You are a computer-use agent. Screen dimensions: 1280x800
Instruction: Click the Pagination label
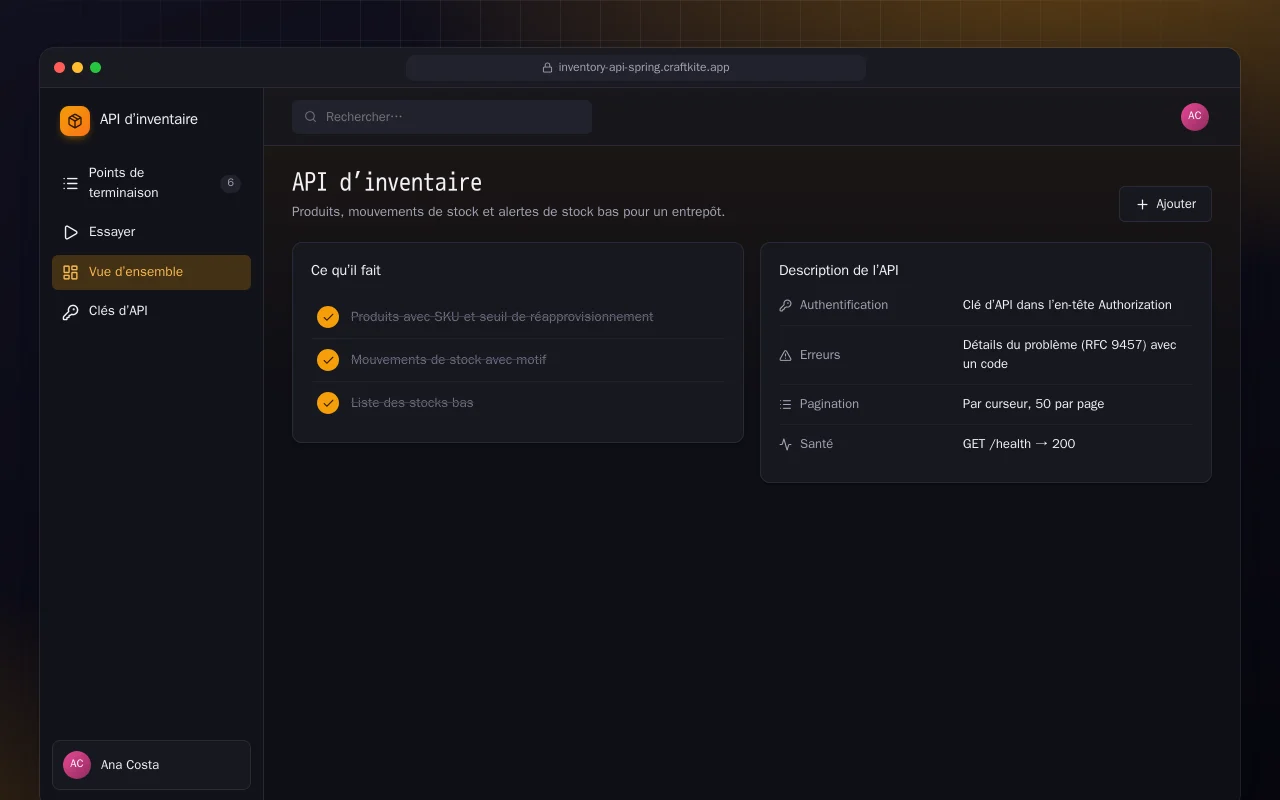(829, 404)
